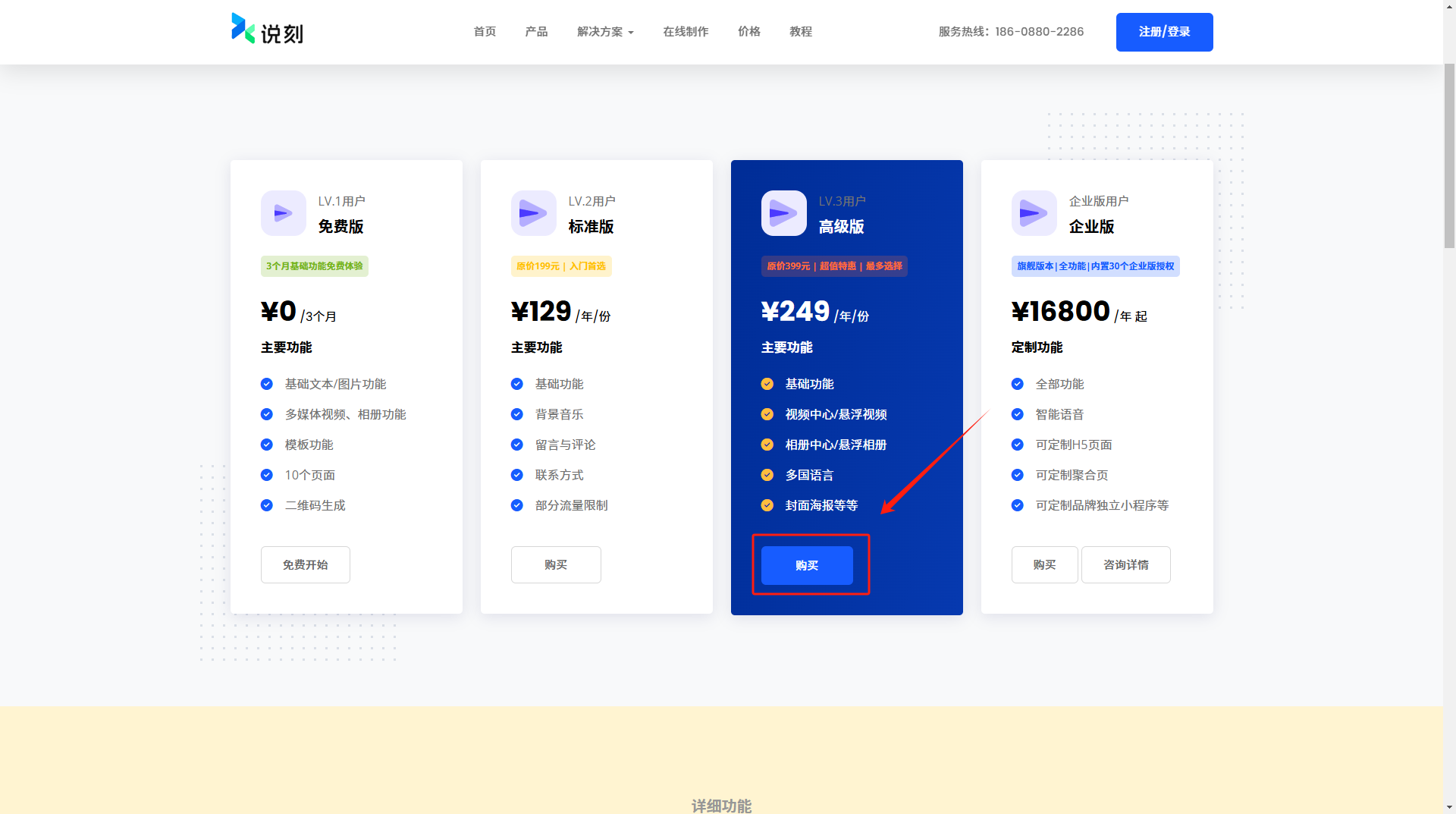Click the checkmark beside 背景音乐
The image size is (1456, 814).
coord(517,414)
